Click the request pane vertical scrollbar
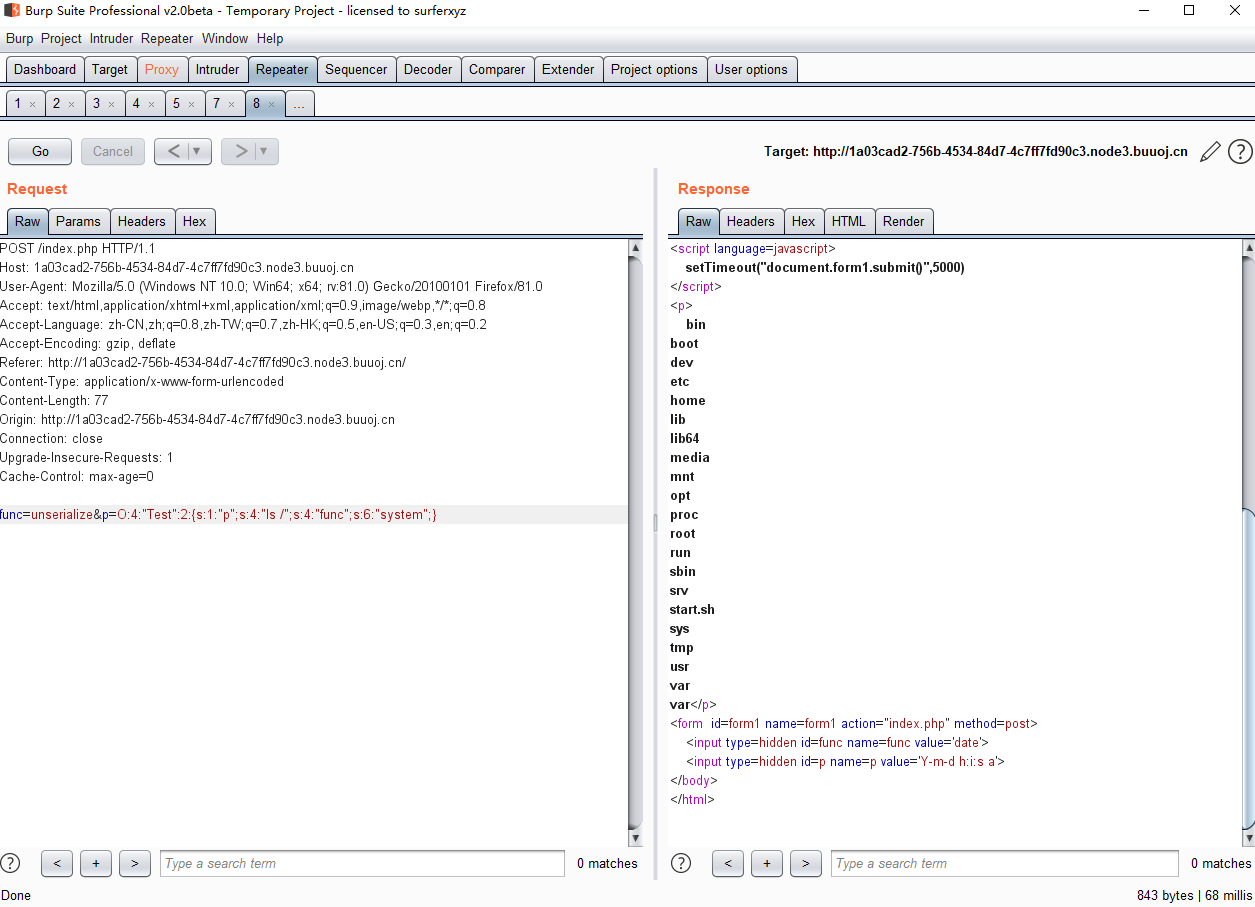Image resolution: width=1255 pixels, height=907 pixels. 635,542
